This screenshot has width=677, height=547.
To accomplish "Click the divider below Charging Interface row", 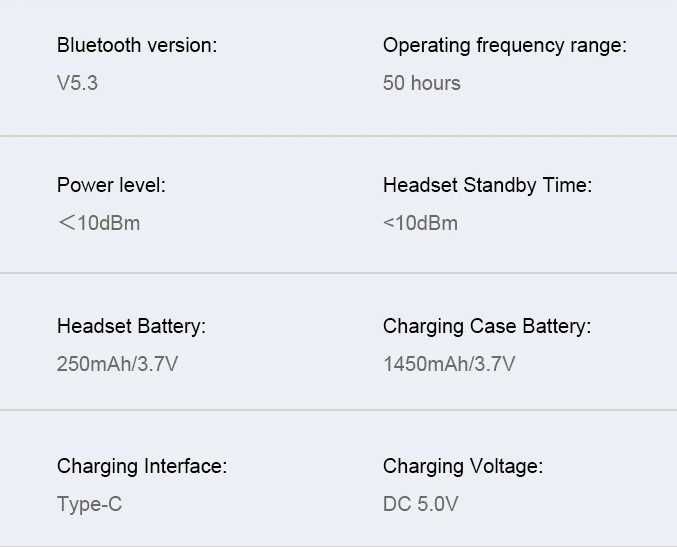I will (338, 545).
